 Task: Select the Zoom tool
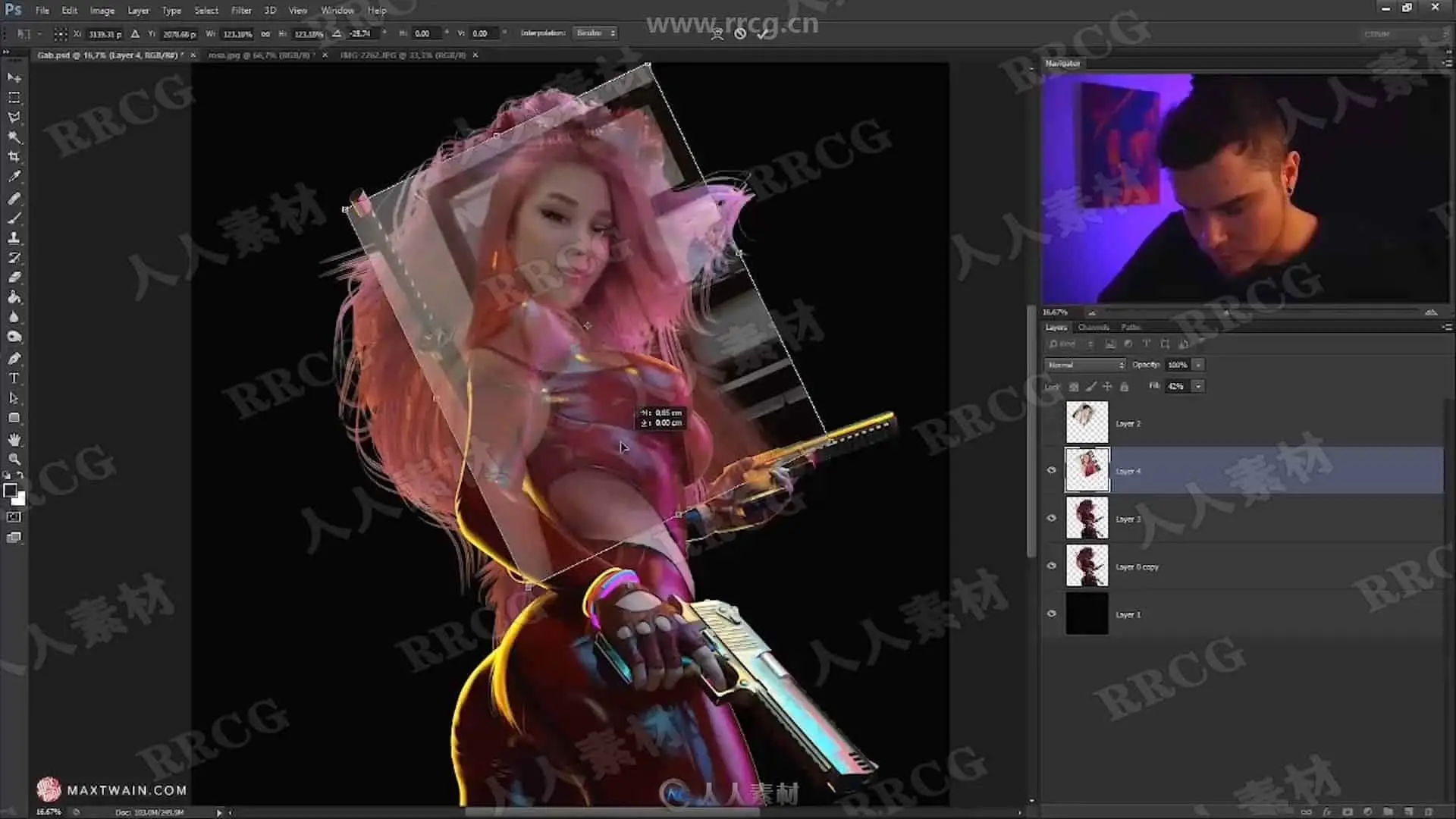pos(14,460)
